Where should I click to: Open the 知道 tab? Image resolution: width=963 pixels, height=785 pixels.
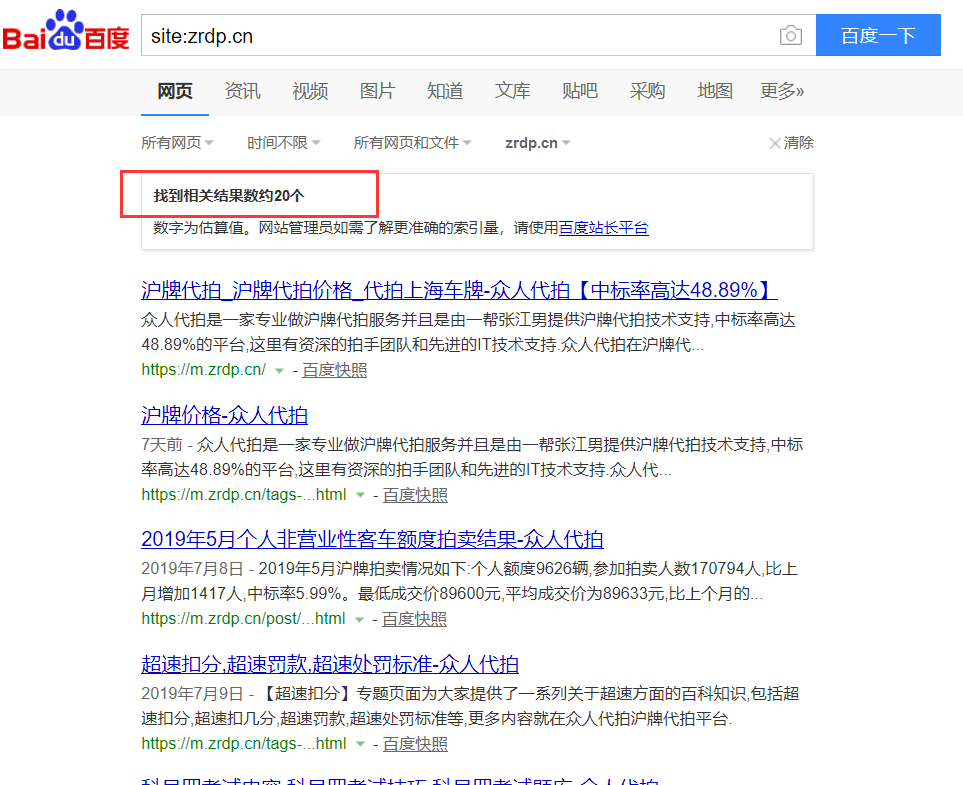[x=445, y=92]
